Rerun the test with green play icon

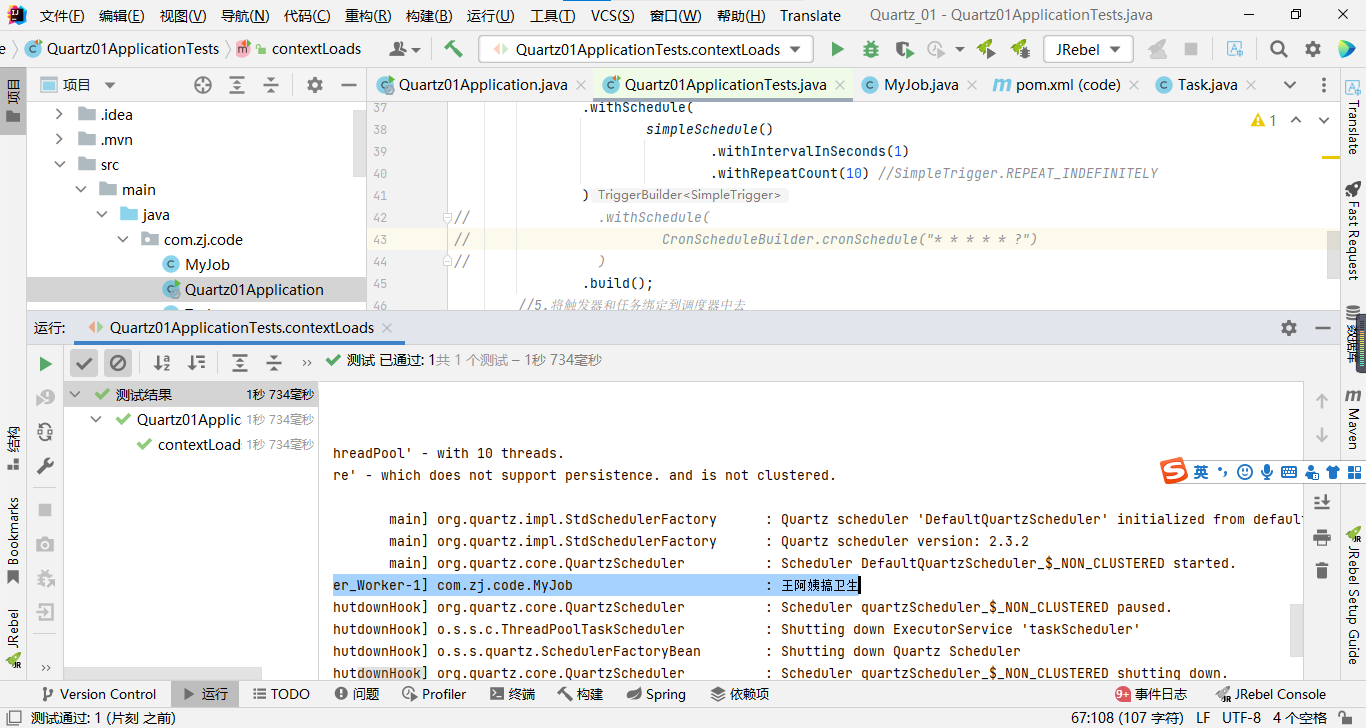[x=45, y=364]
